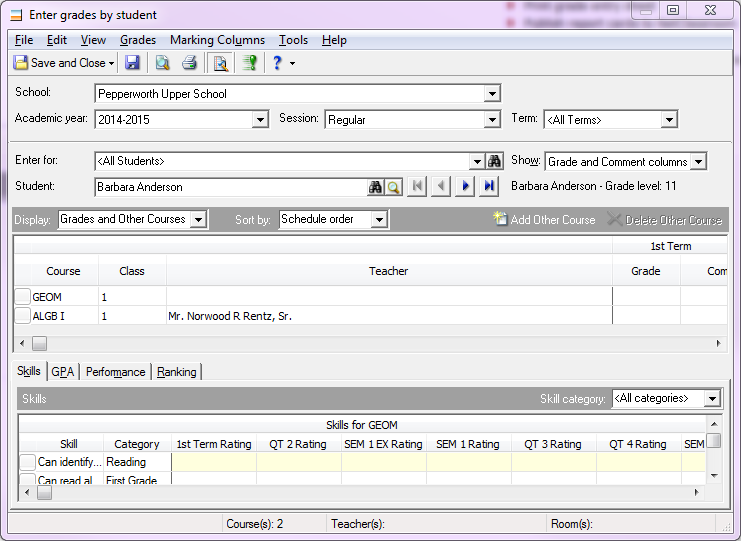Click the QT 2 Rating column header
The width and height of the screenshot is (741, 541).
(x=298, y=444)
